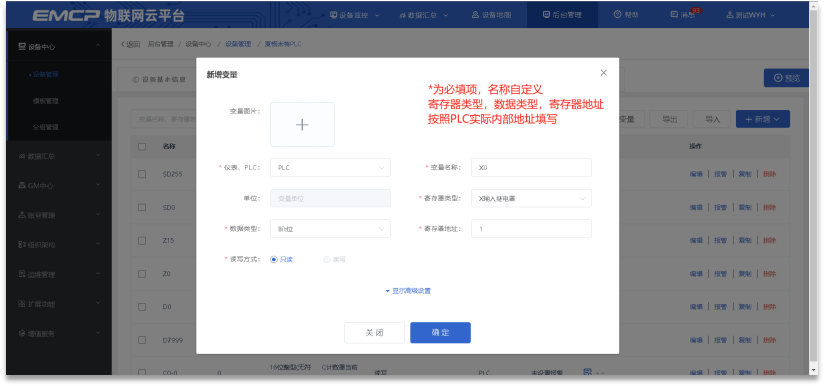Select the 读写 radio button

pos(326,259)
